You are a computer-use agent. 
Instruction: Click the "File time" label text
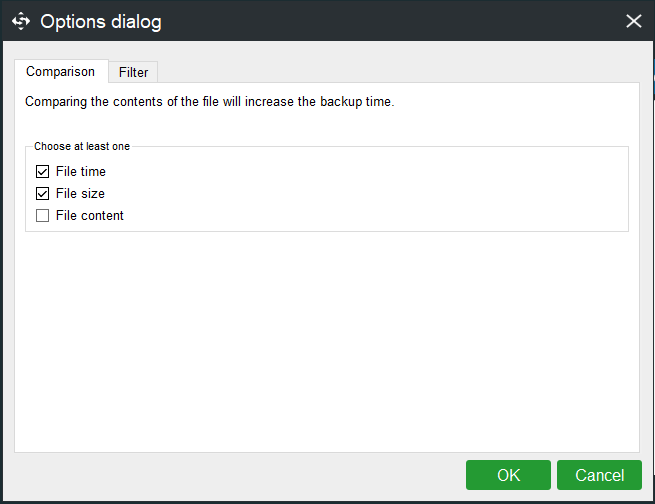[81, 172]
